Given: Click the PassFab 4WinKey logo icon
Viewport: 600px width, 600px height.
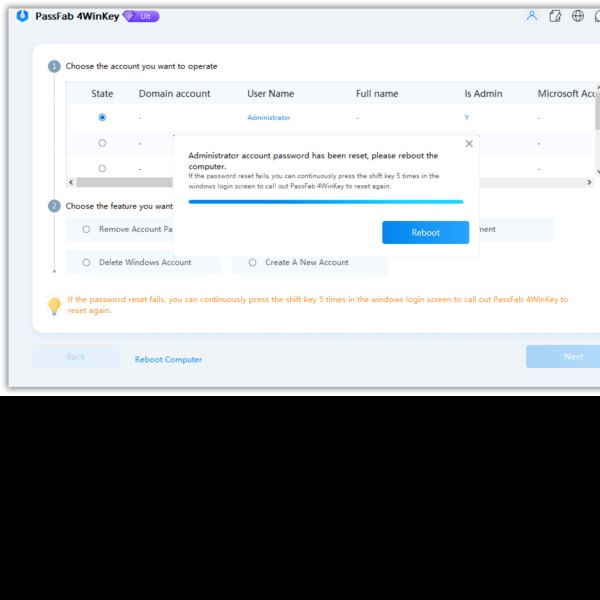Looking at the screenshot, I should tap(23, 16).
